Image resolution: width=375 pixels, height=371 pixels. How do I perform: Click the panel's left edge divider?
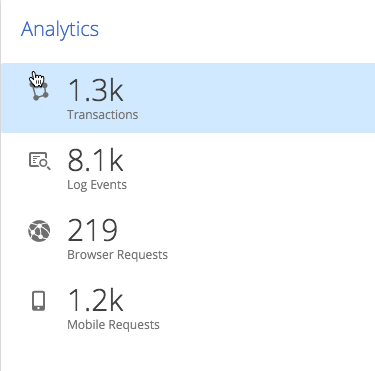pos(1,185)
